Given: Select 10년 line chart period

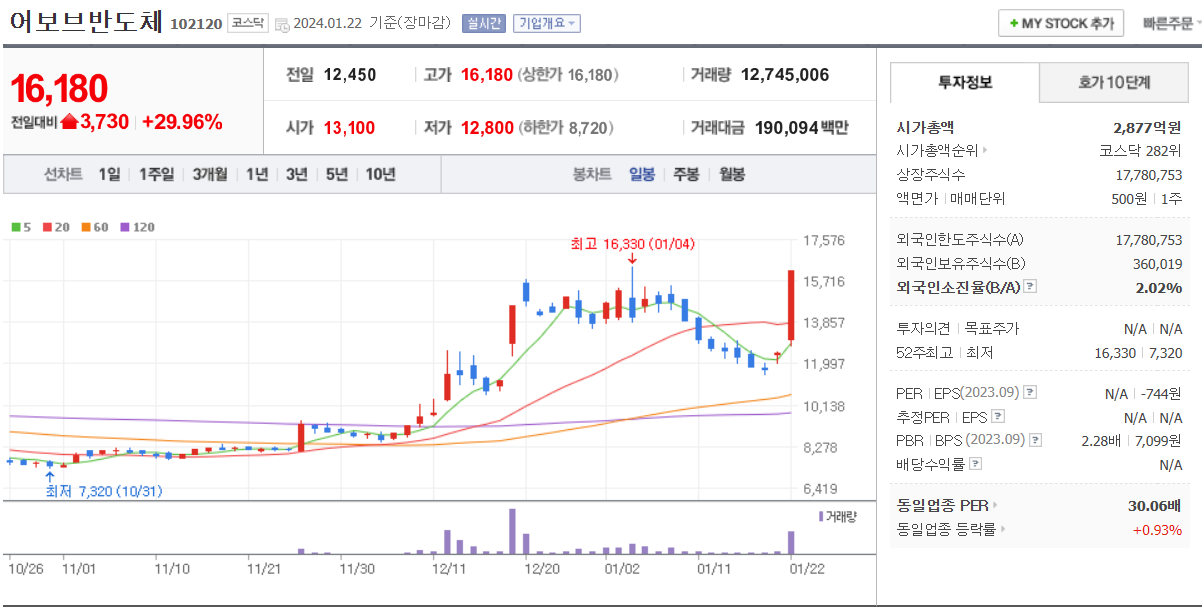Looking at the screenshot, I should [380, 174].
